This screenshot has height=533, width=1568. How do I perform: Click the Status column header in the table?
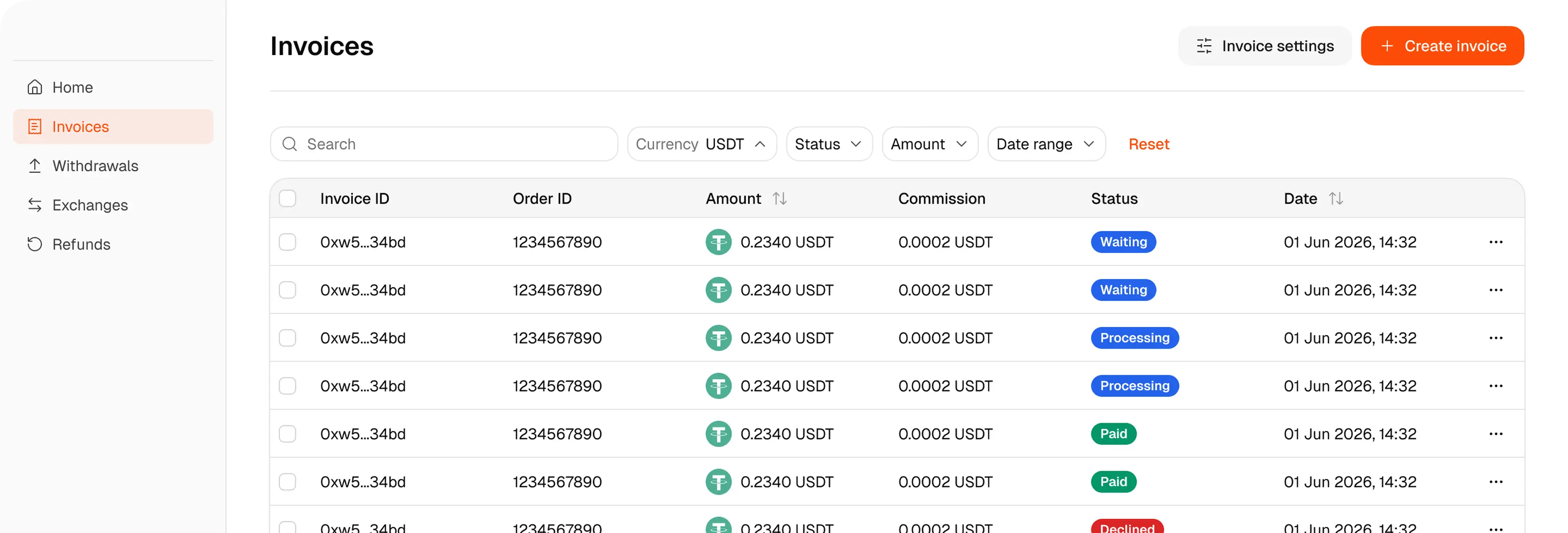[1114, 199]
